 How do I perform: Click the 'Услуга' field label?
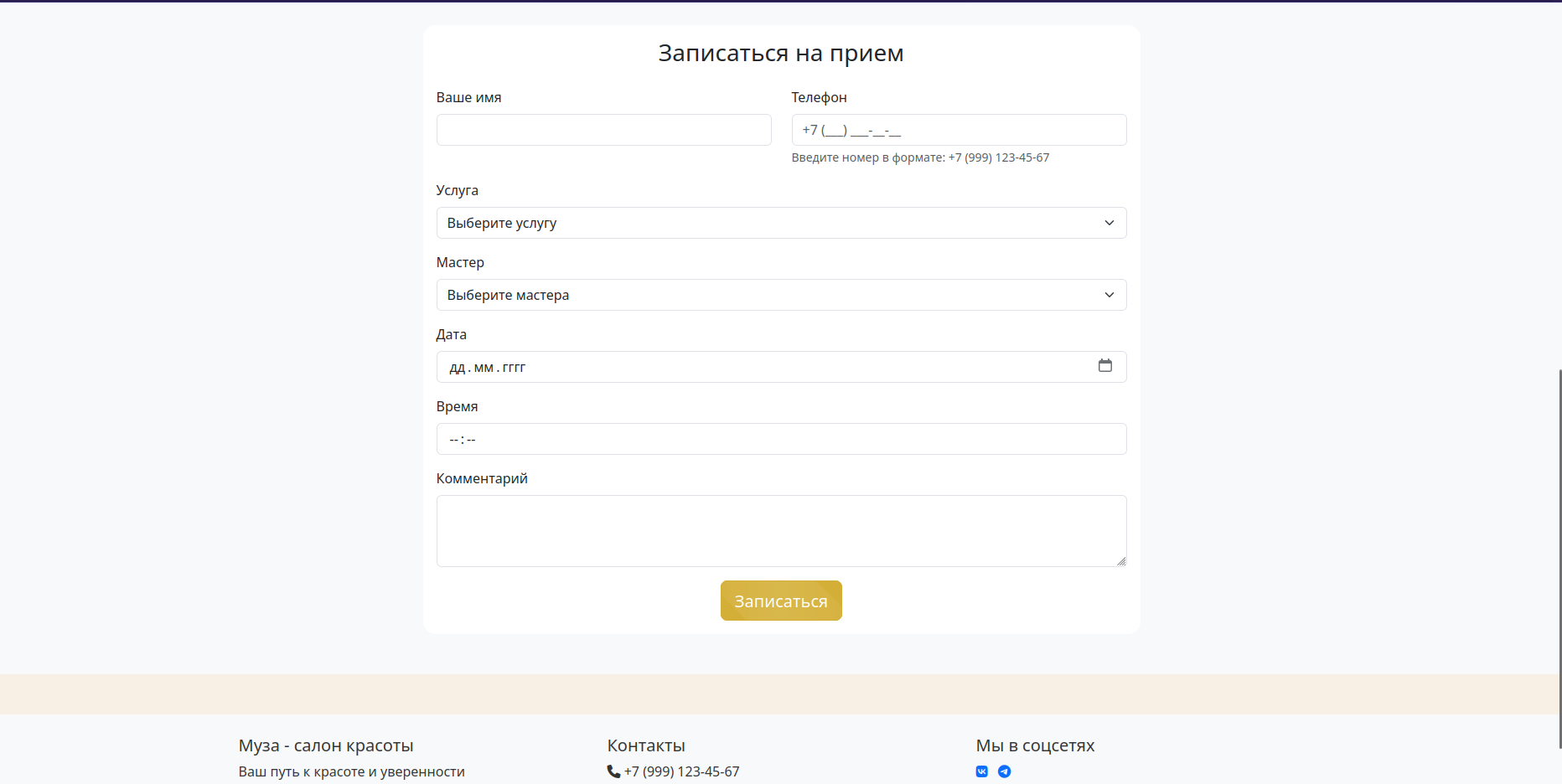[x=457, y=190]
